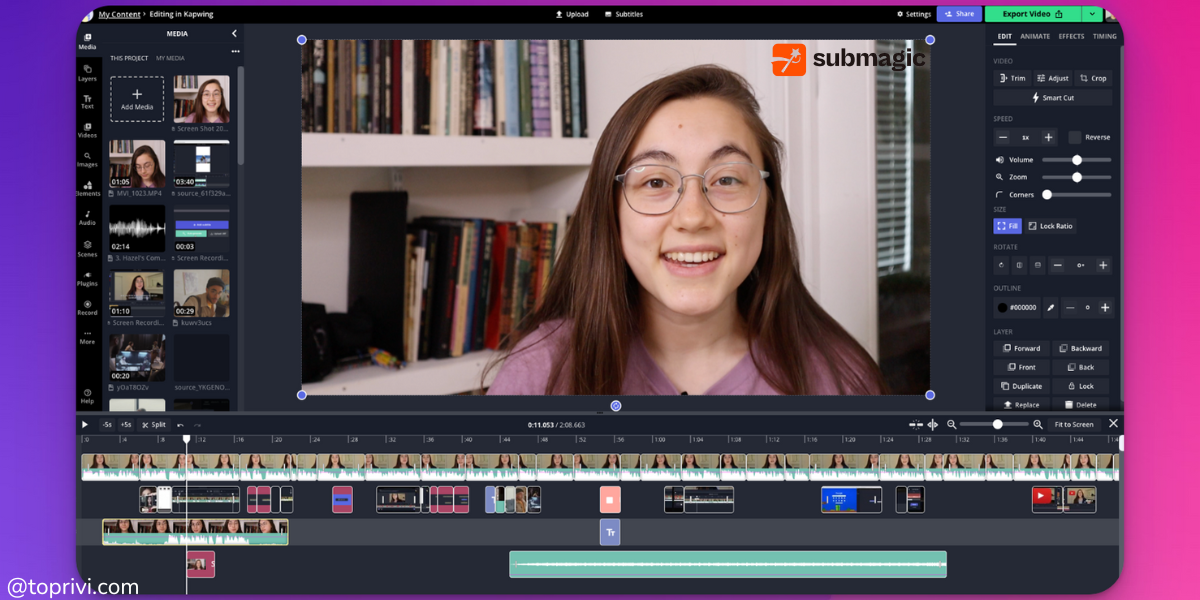Collapse the Media panel with the chevron
Image resolution: width=1200 pixels, height=600 pixels.
click(x=234, y=33)
